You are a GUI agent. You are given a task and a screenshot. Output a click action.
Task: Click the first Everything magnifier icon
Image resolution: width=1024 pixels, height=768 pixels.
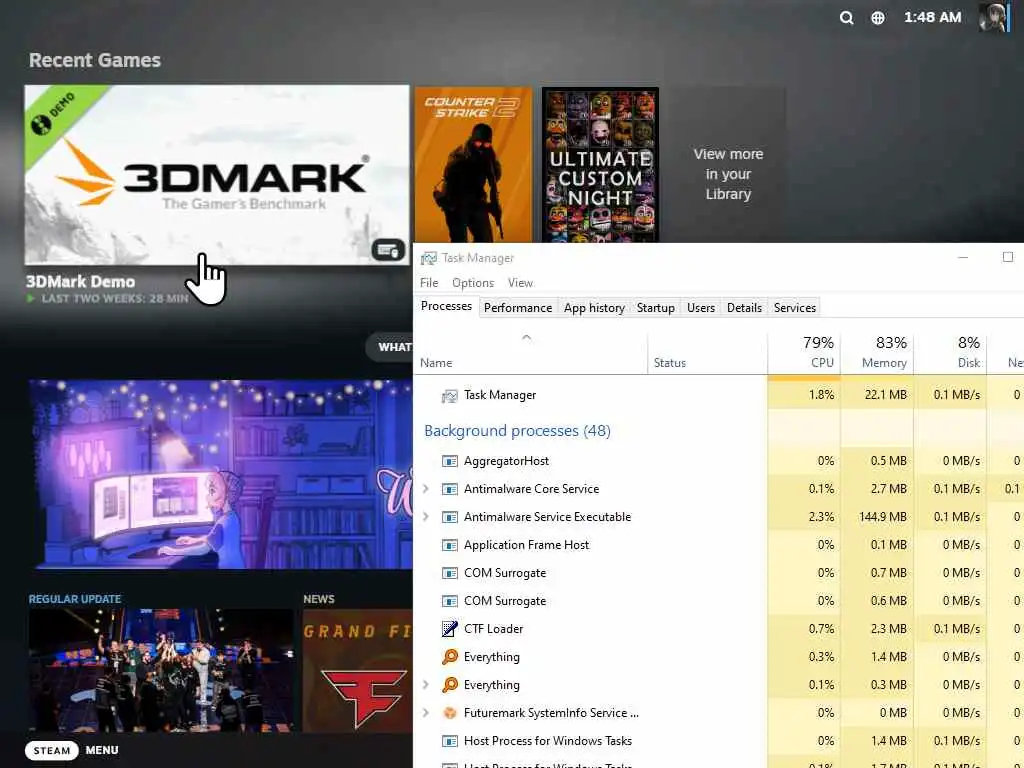click(x=449, y=657)
